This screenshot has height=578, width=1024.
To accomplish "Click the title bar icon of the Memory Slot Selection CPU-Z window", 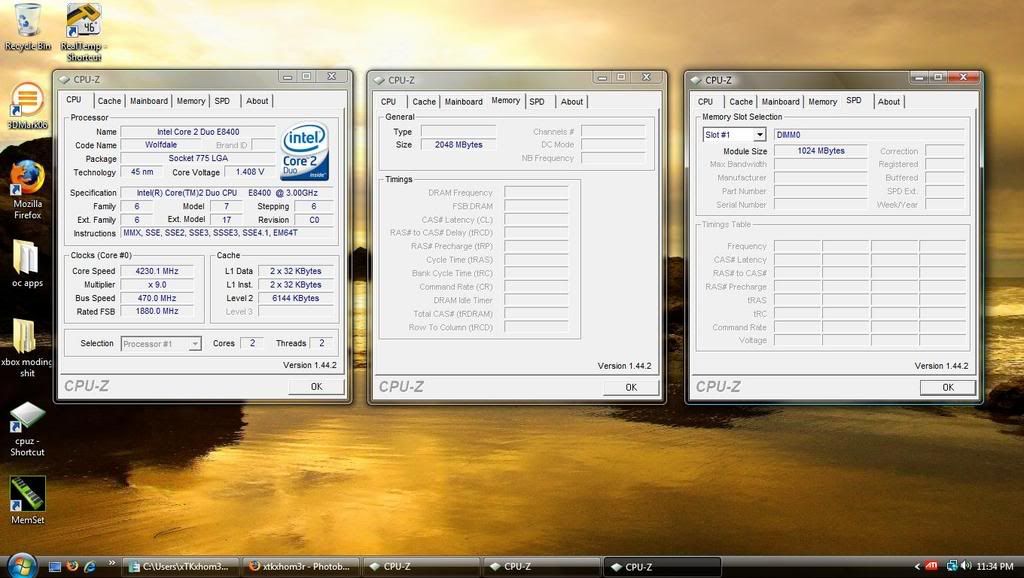I will point(696,80).
